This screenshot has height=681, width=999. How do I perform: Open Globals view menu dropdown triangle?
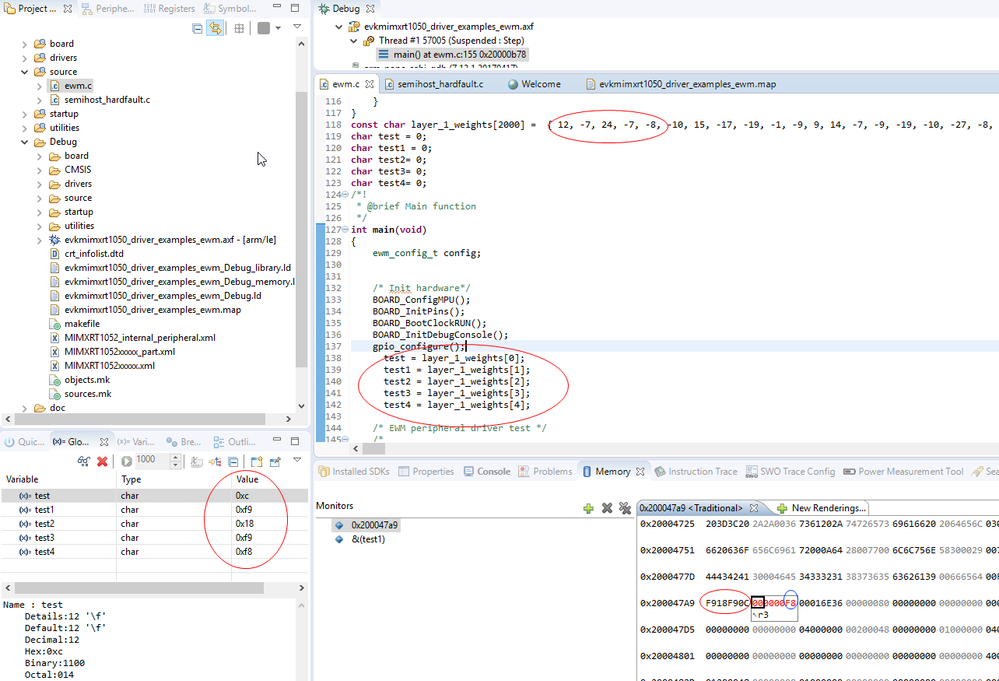click(x=297, y=459)
